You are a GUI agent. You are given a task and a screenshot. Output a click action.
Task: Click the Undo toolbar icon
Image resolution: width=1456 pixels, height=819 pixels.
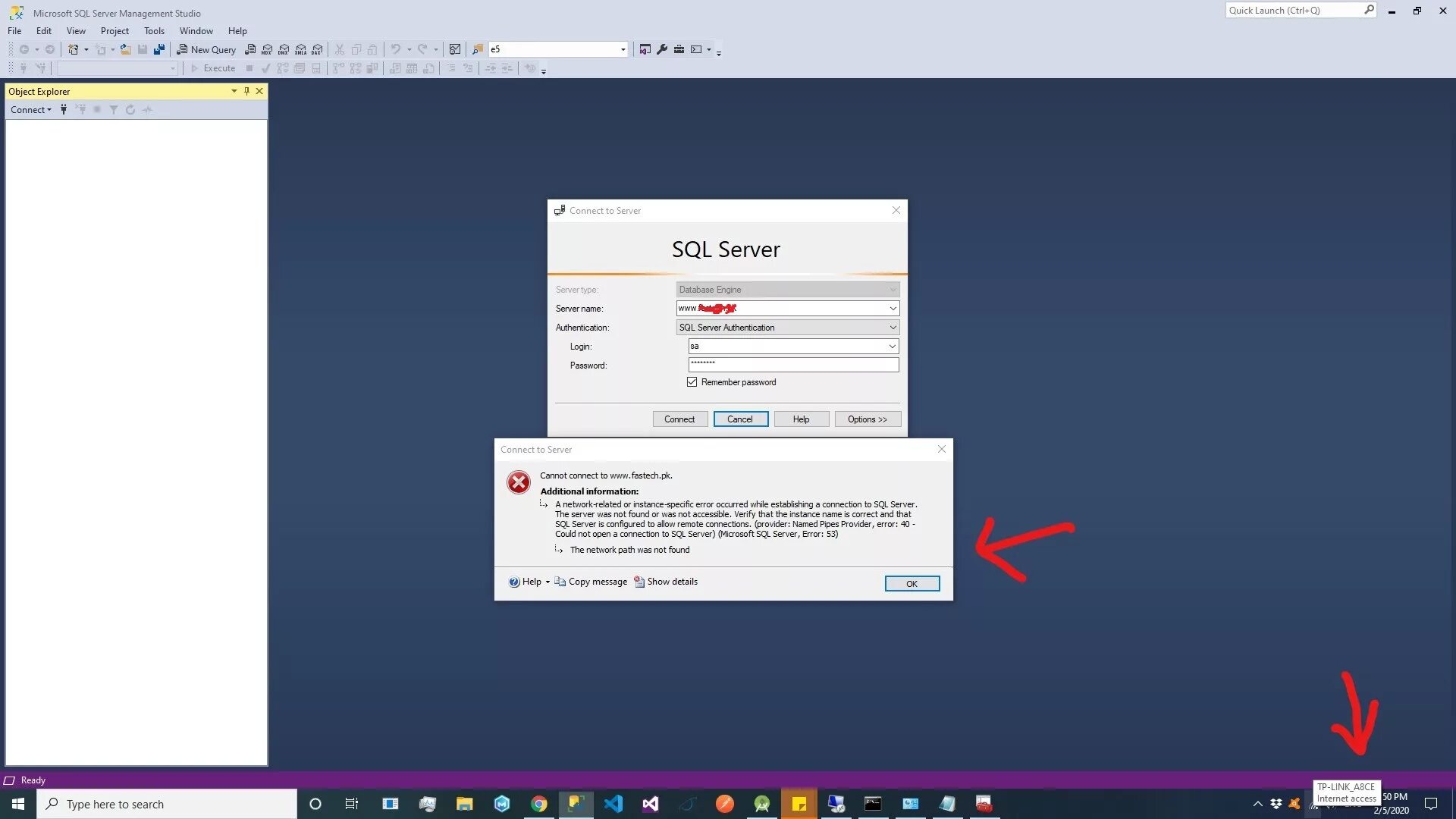(x=396, y=49)
